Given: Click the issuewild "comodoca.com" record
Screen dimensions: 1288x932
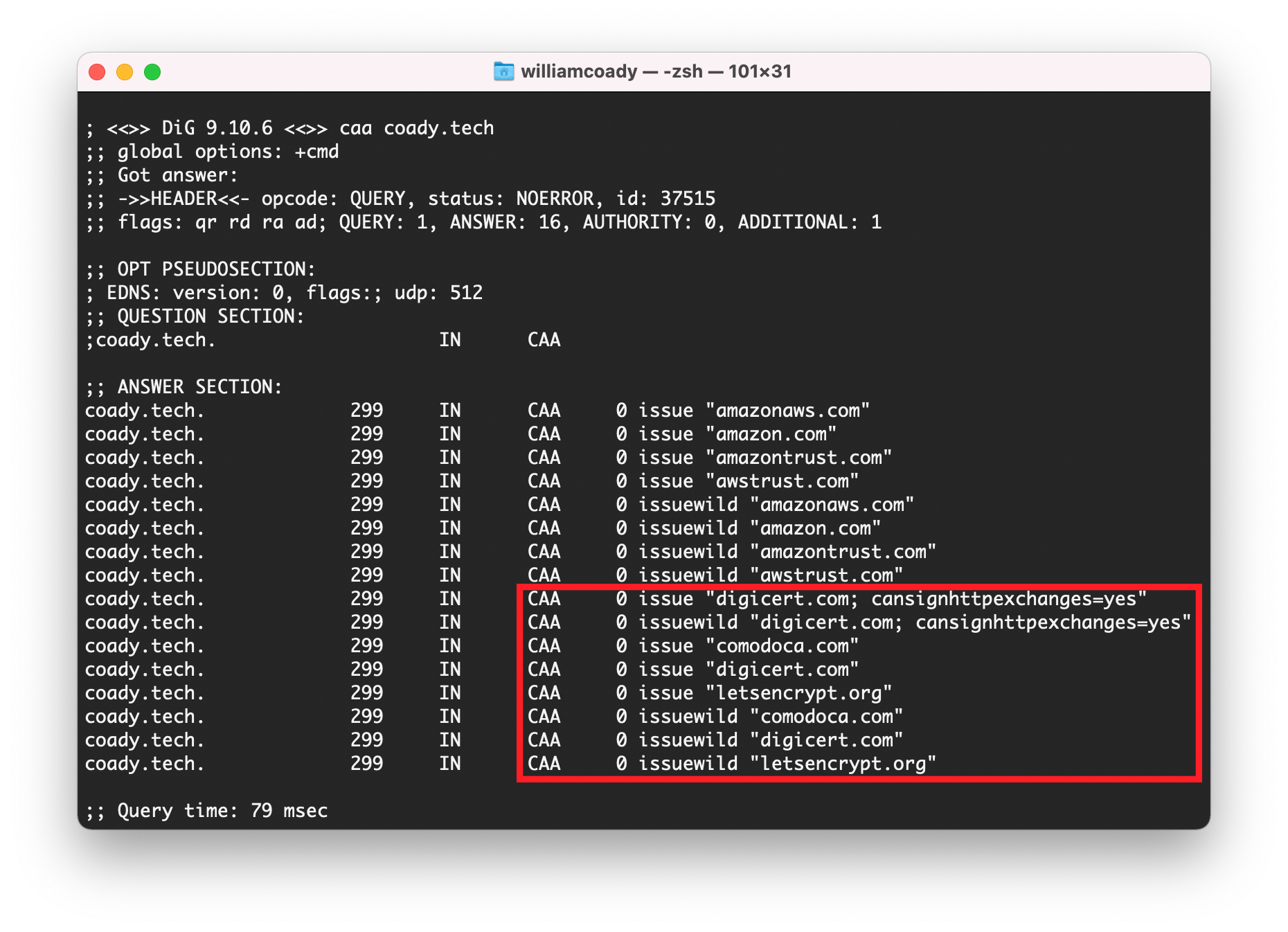Looking at the screenshot, I should tap(494, 717).
